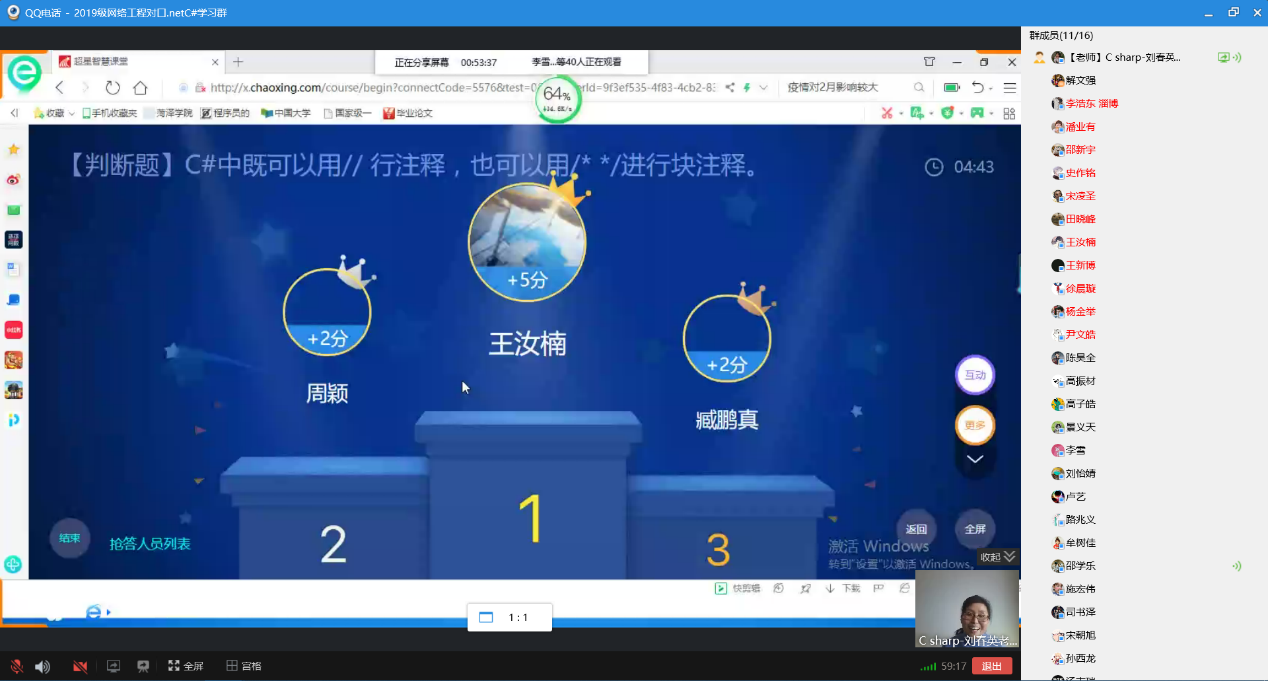Click the screen share icon in call bar
This screenshot has height=681, width=1268.
click(x=113, y=666)
